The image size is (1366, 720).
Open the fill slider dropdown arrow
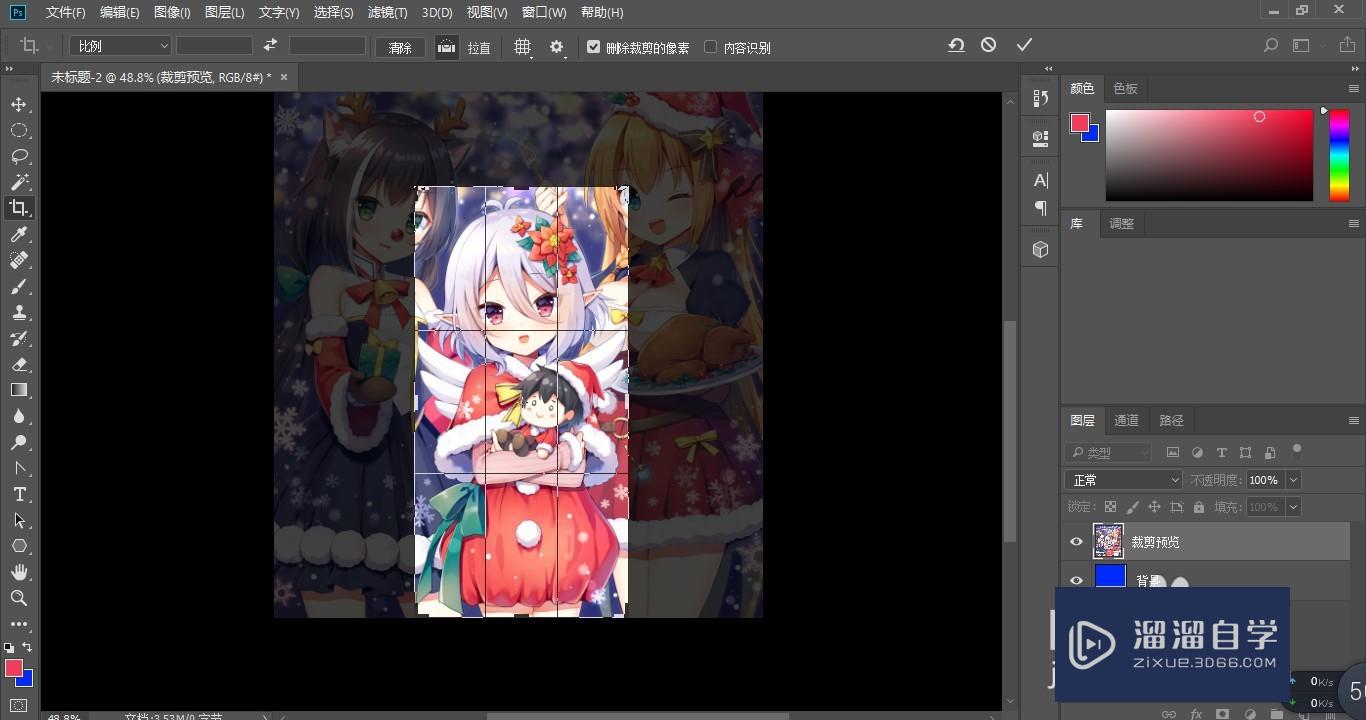click(1293, 507)
